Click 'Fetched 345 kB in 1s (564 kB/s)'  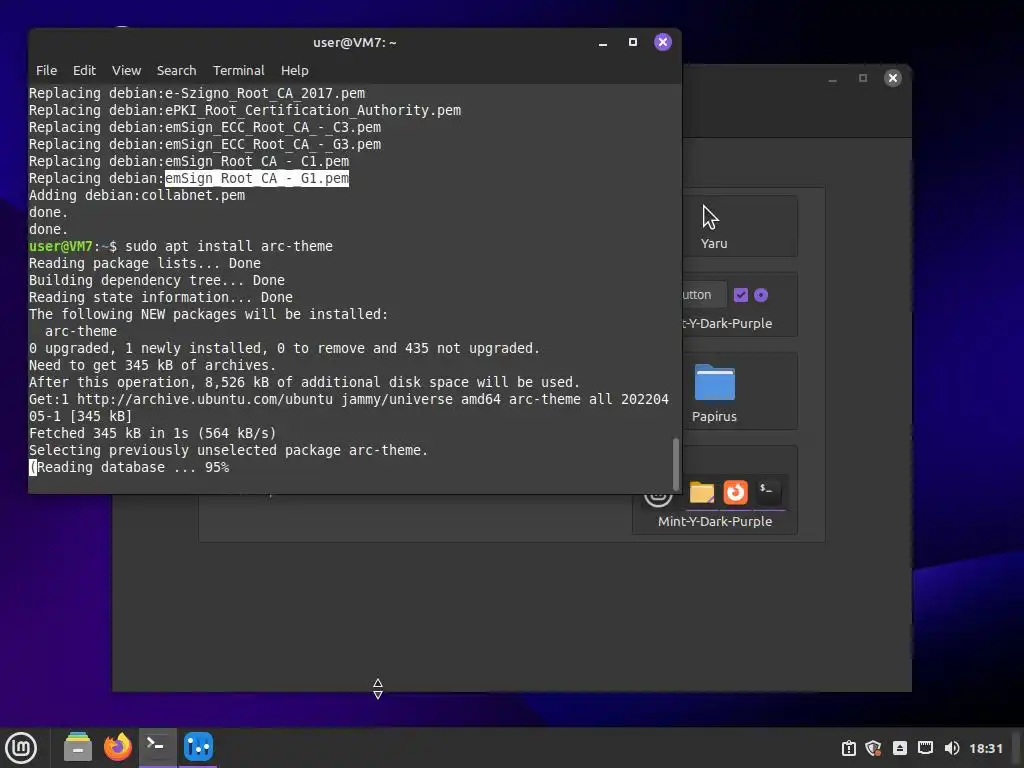[x=152, y=433]
